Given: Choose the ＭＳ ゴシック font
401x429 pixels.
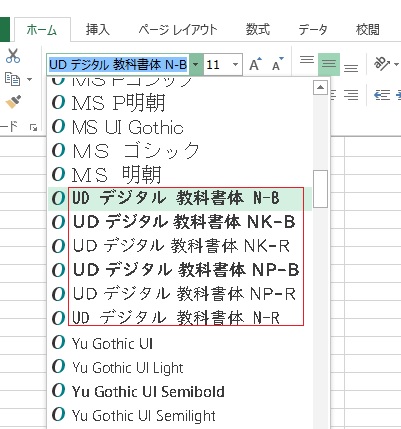Looking at the screenshot, I should pos(180,151).
